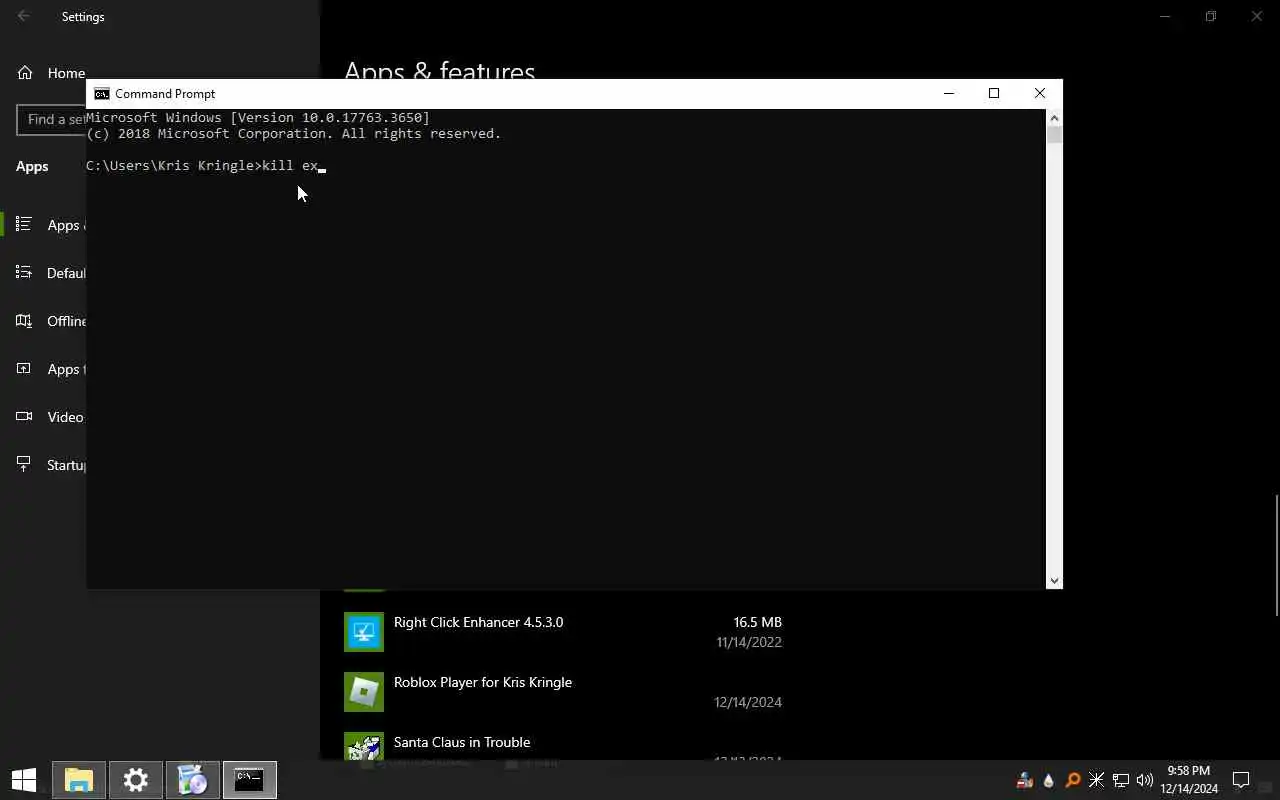Select Apps for websites sidebar icon
The image size is (1280, 800).
pos(24,369)
